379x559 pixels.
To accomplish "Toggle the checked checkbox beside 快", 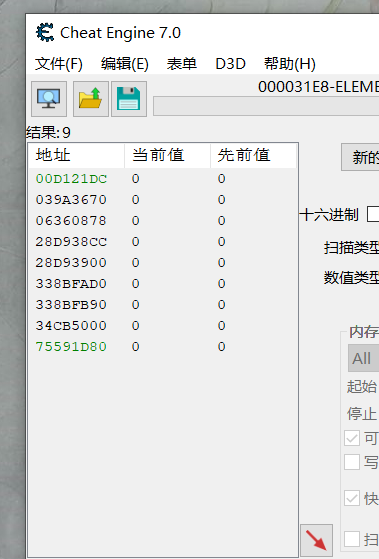I will tap(352, 498).
